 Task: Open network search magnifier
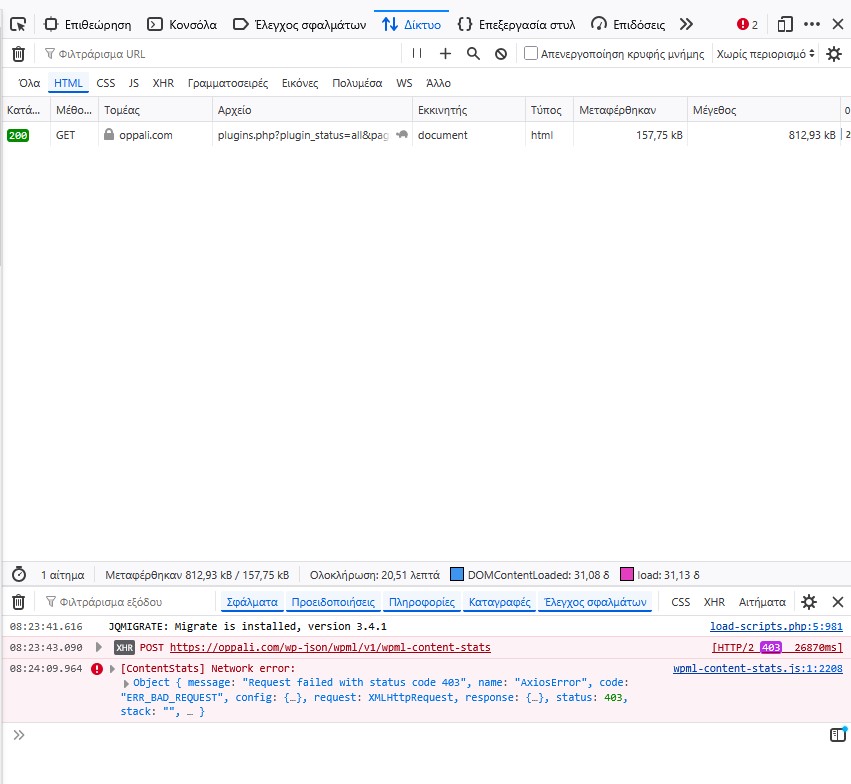point(473,54)
